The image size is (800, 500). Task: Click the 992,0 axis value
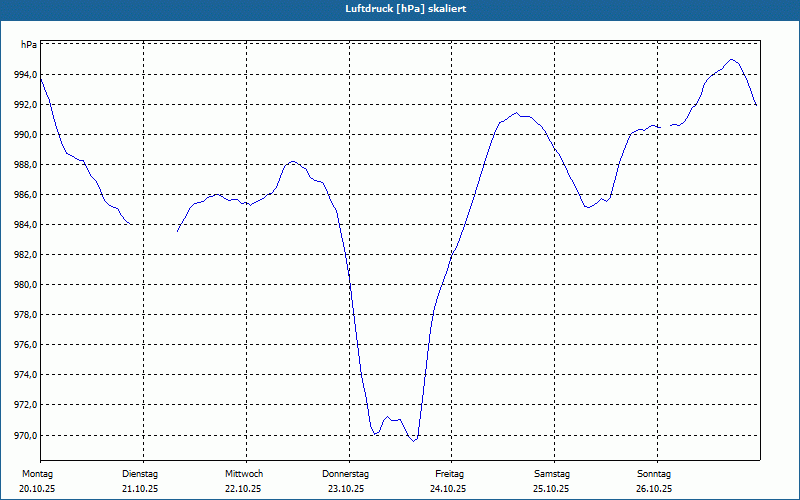(26, 105)
